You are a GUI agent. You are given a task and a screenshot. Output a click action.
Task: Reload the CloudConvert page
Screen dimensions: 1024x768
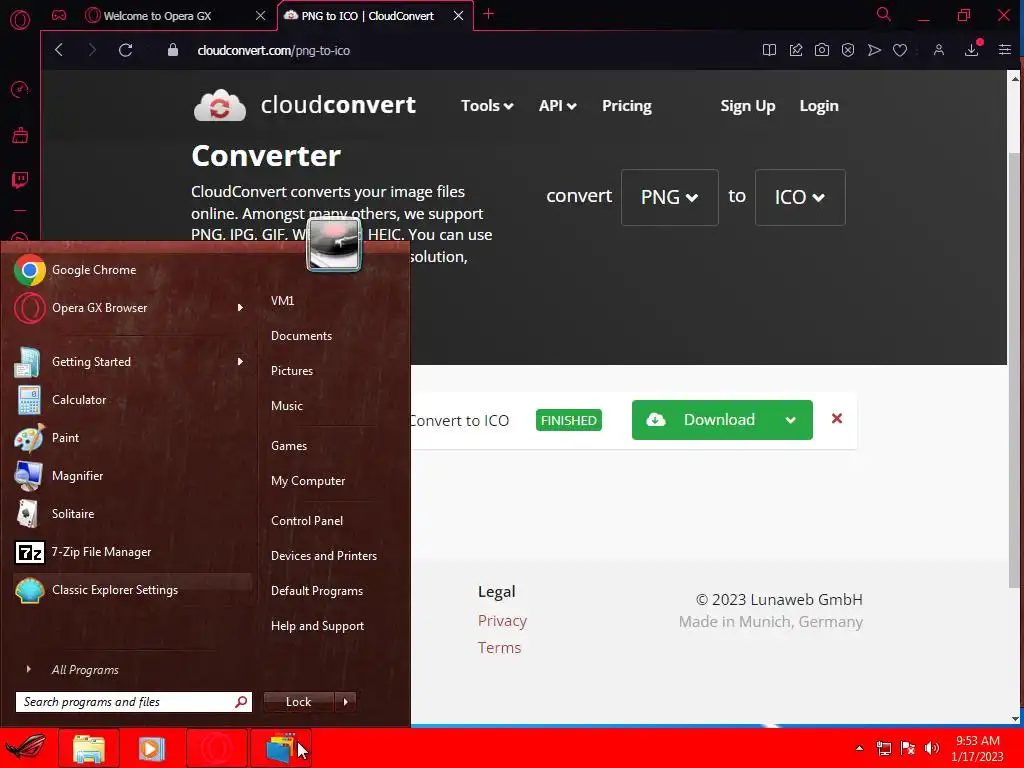(125, 50)
